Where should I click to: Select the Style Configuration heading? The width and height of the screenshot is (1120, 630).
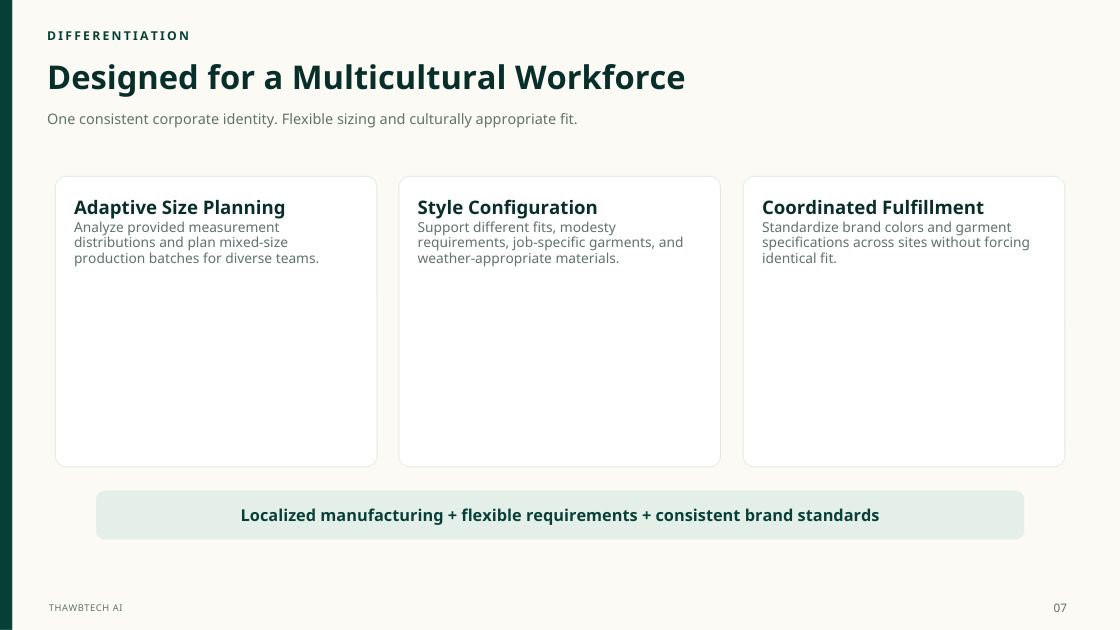(507, 207)
